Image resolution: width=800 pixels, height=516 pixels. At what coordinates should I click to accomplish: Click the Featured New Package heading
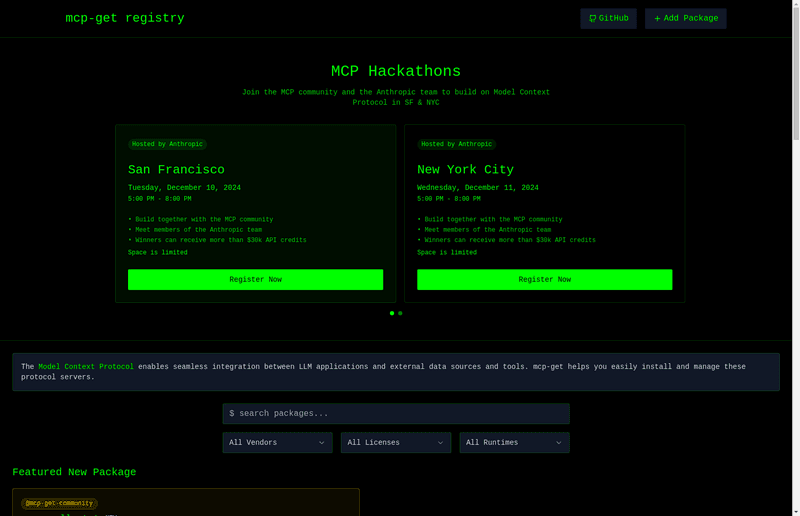pos(74,472)
